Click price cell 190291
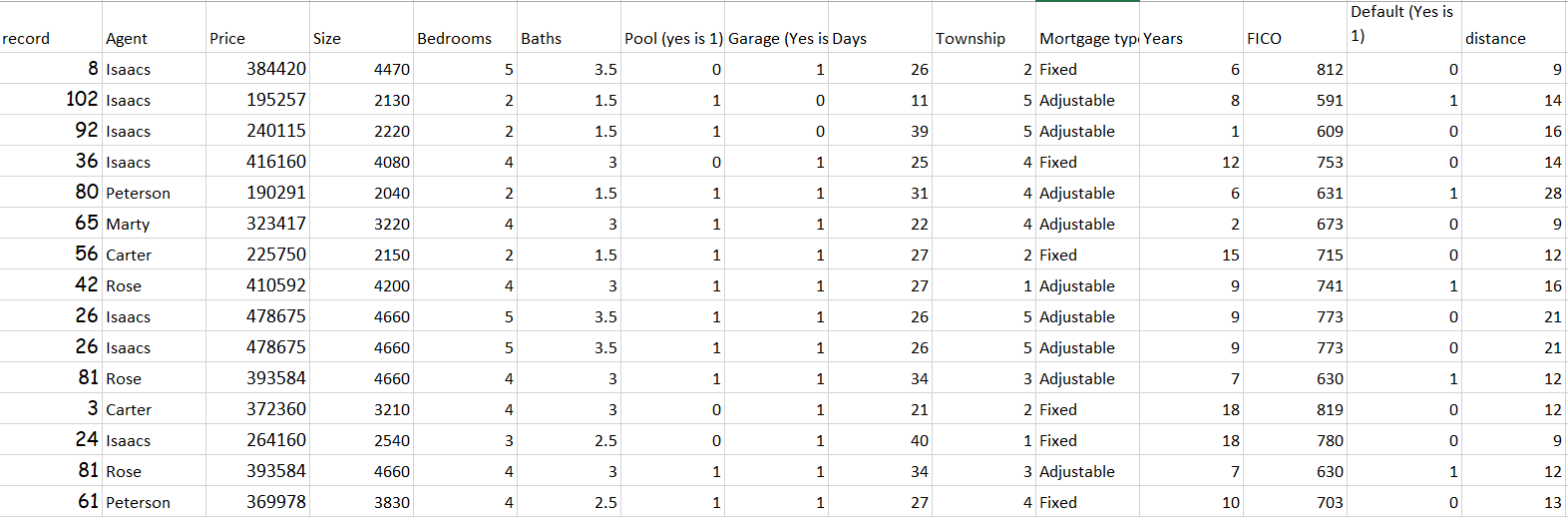The height and width of the screenshot is (517, 1568). (257, 193)
